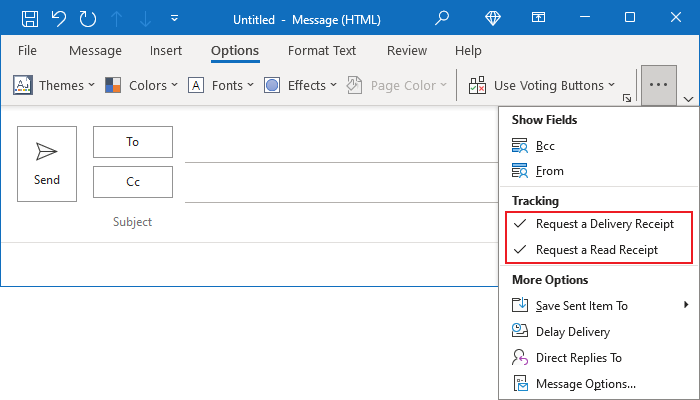Toggle the Bcc field display
The height and width of the screenshot is (400, 700).
pos(545,146)
